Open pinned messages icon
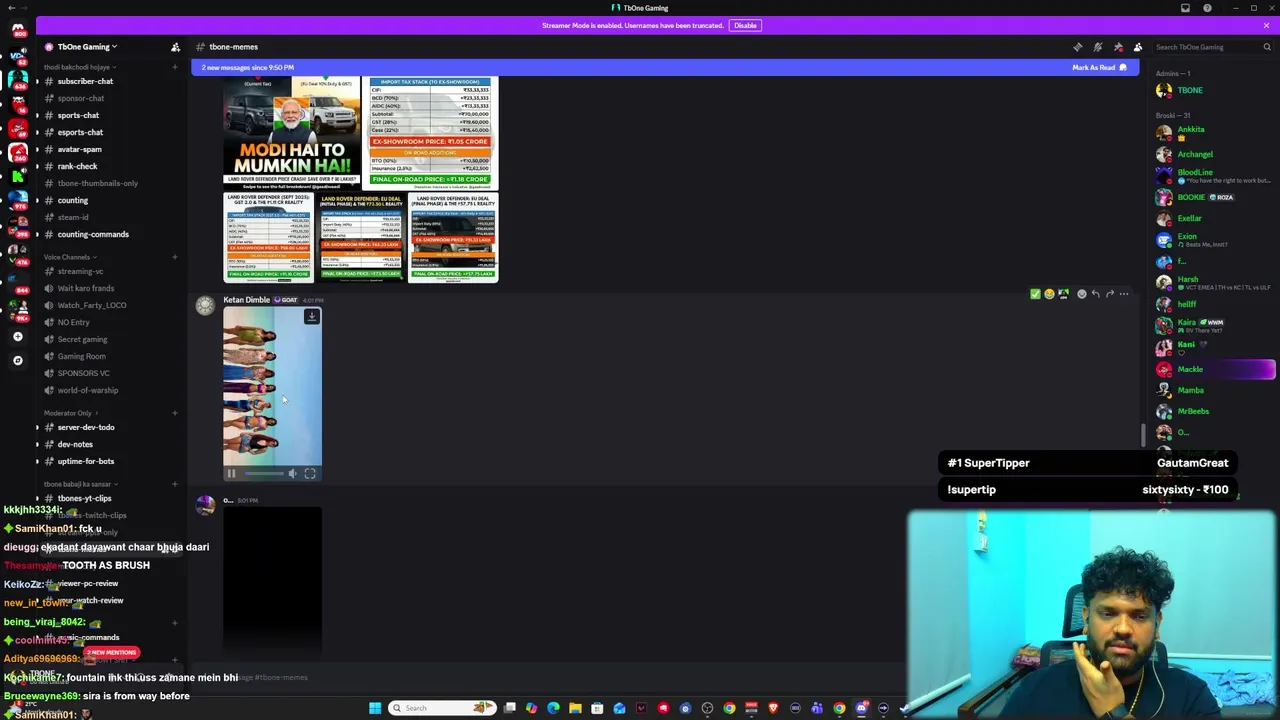This screenshot has width=1280, height=720. [x=1118, y=47]
